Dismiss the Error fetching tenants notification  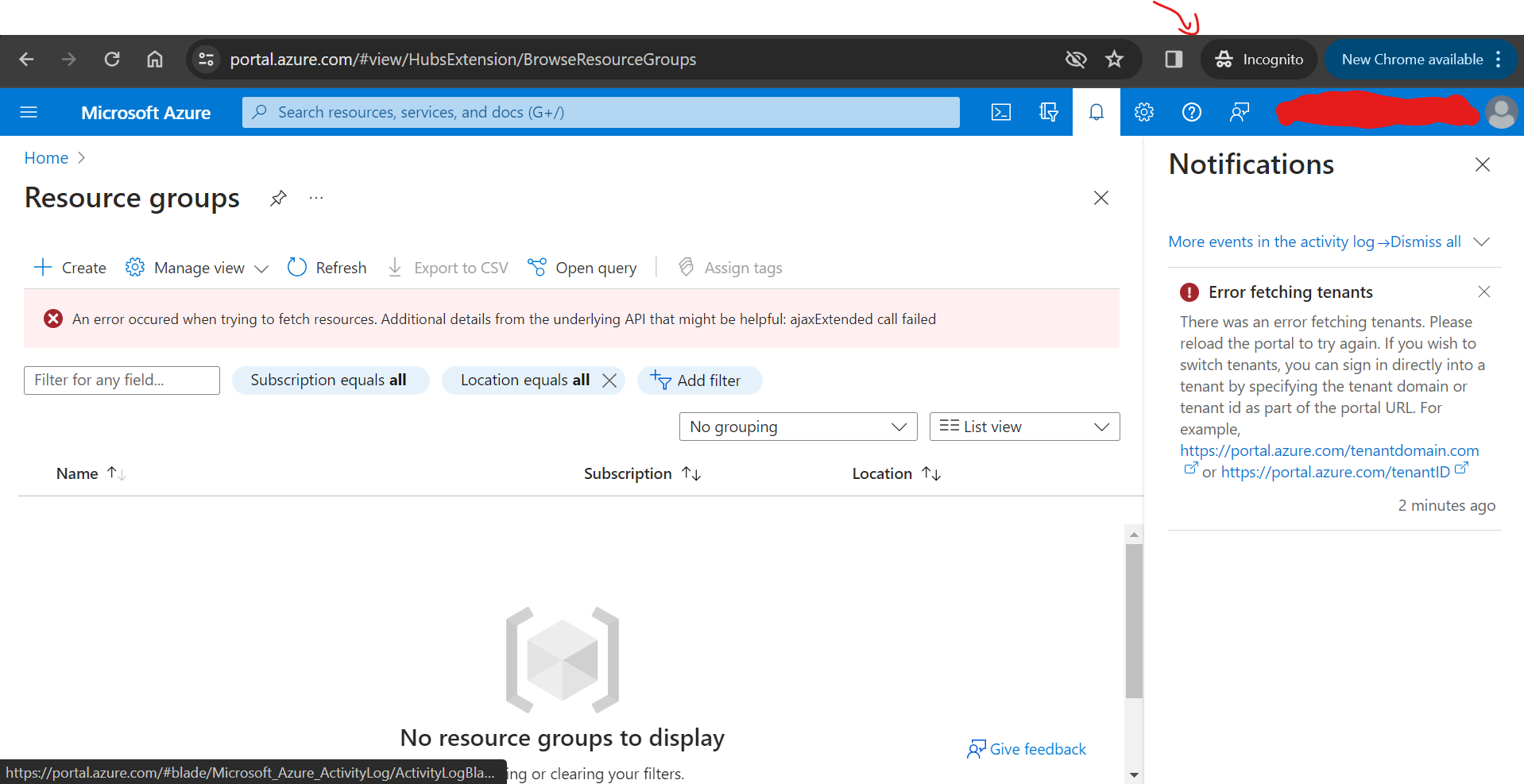tap(1484, 292)
